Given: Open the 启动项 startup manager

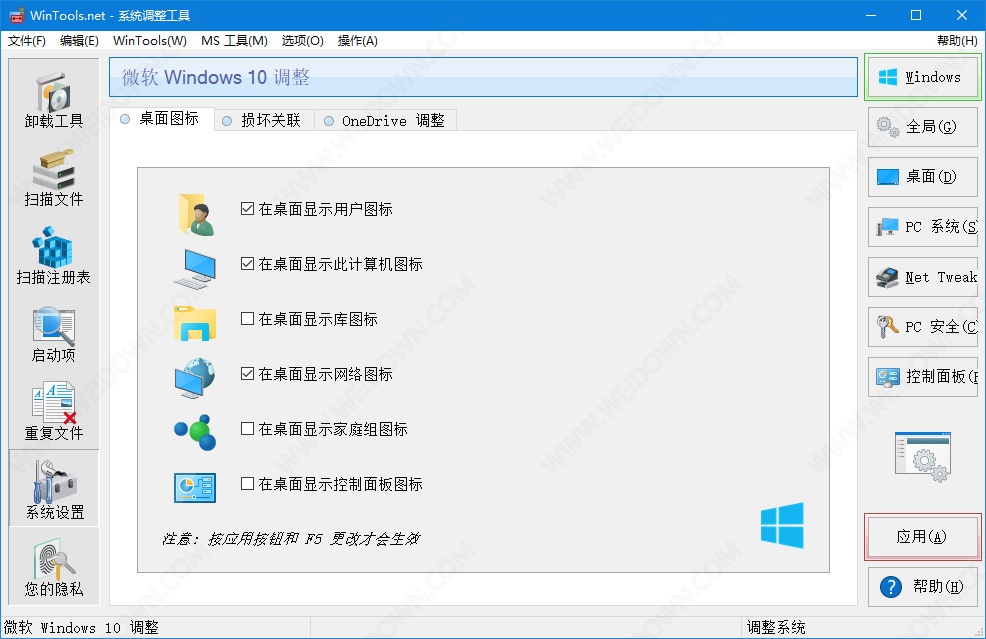Looking at the screenshot, I should [53, 335].
